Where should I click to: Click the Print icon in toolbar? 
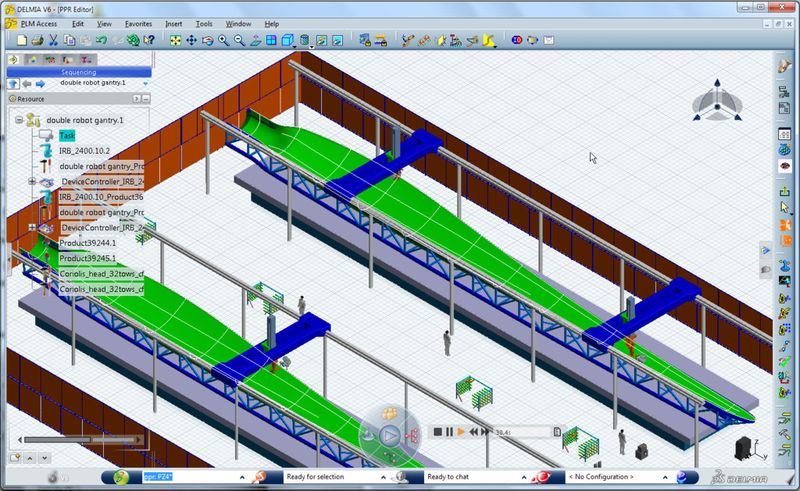coord(37,40)
